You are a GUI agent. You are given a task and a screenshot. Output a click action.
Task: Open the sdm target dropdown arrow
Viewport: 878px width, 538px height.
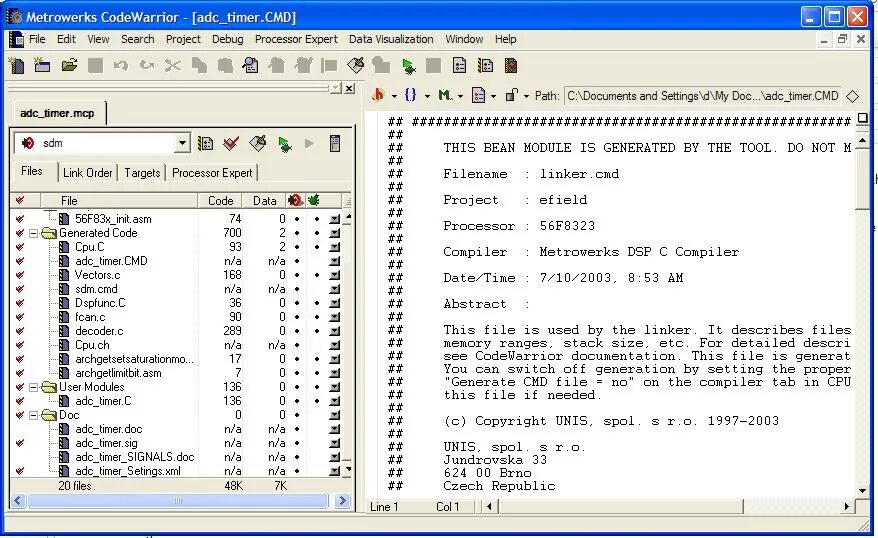click(x=182, y=143)
